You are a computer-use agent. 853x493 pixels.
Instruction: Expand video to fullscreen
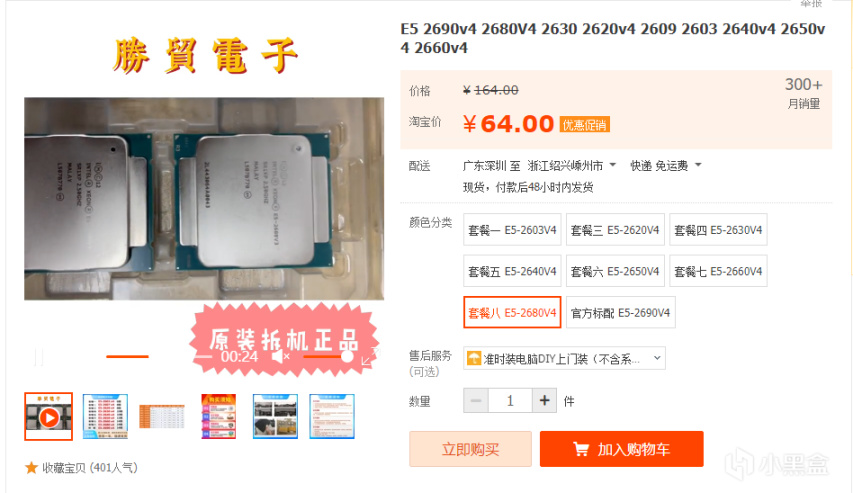370,356
